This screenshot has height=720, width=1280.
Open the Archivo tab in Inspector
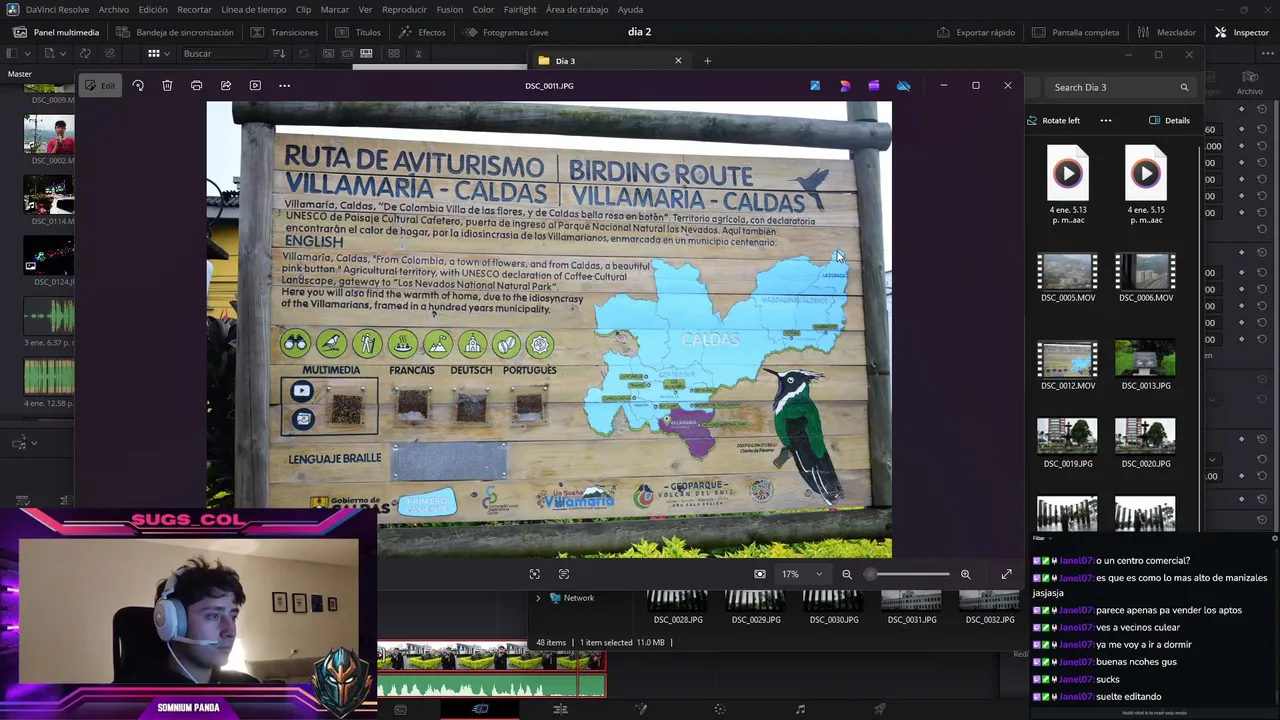(1250, 82)
